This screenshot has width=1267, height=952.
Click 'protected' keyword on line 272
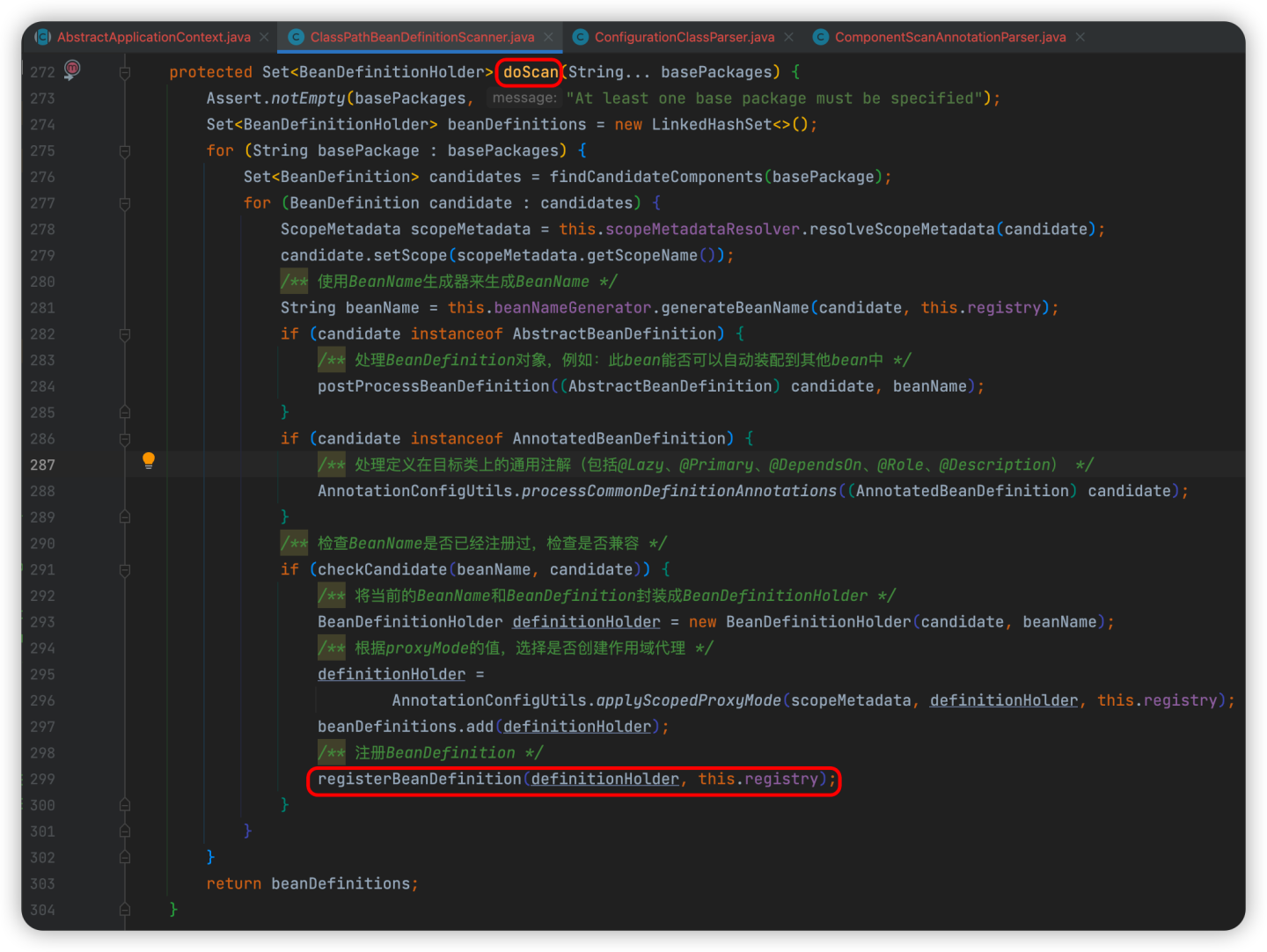[211, 72]
